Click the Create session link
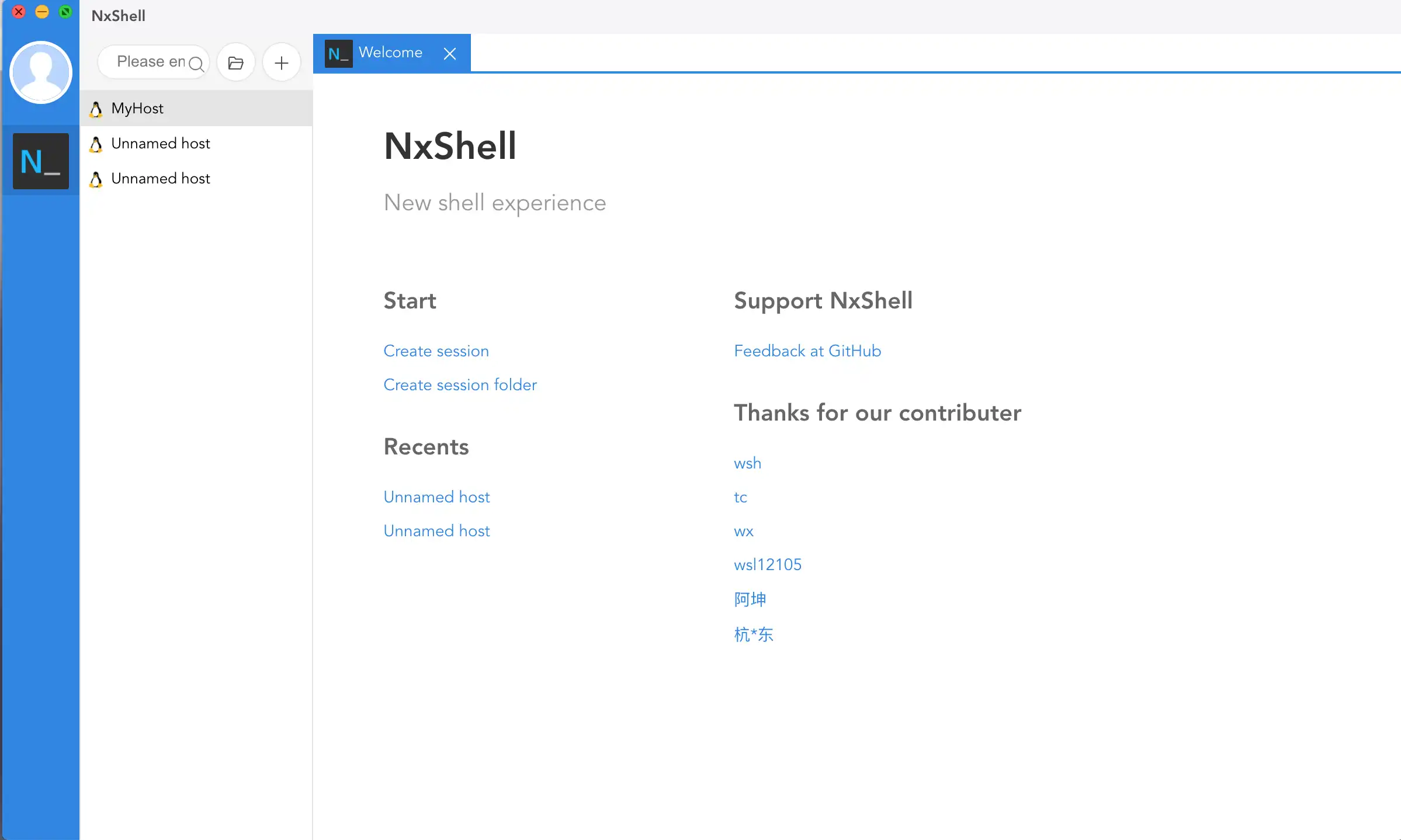 point(436,351)
